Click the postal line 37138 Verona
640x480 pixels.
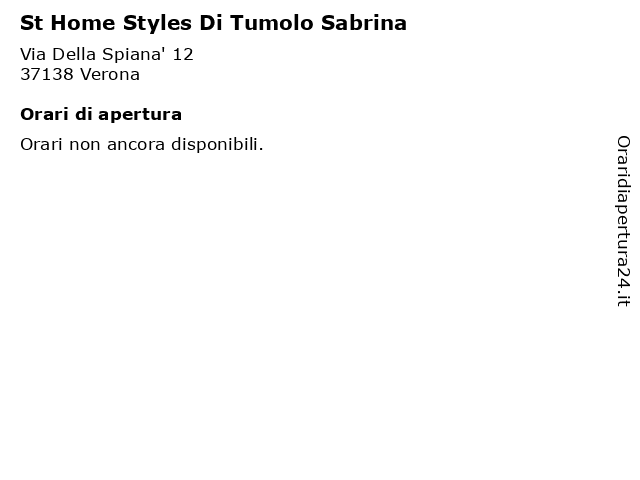(x=80, y=74)
